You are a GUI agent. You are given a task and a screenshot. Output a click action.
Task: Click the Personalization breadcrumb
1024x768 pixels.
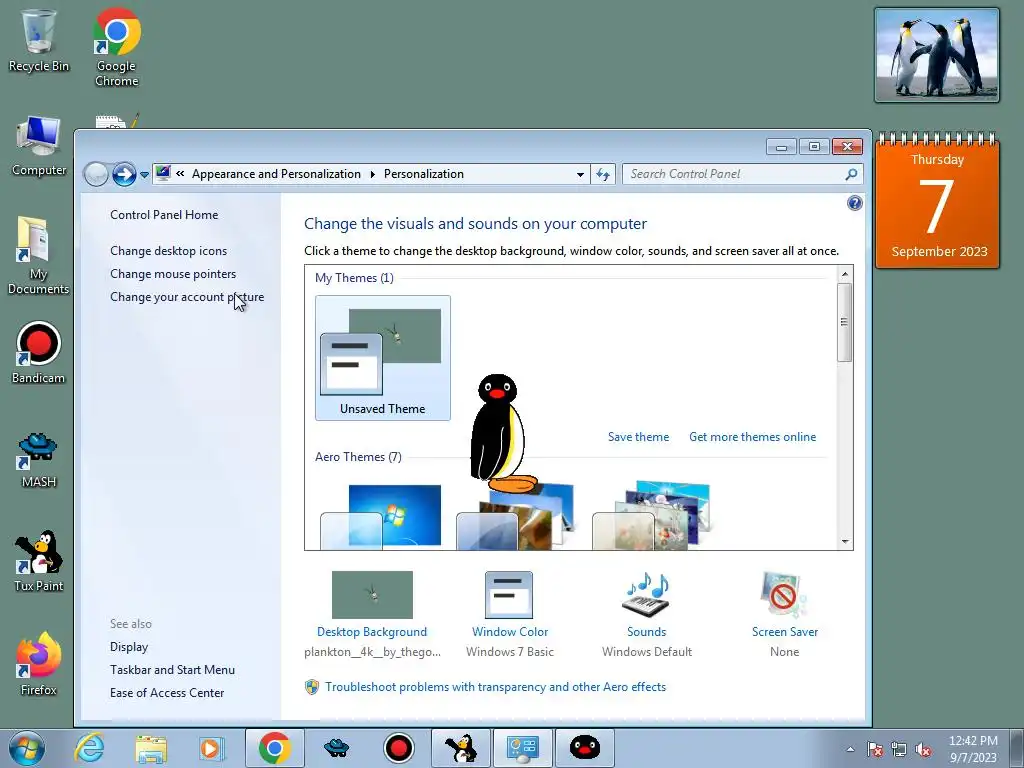[424, 174]
